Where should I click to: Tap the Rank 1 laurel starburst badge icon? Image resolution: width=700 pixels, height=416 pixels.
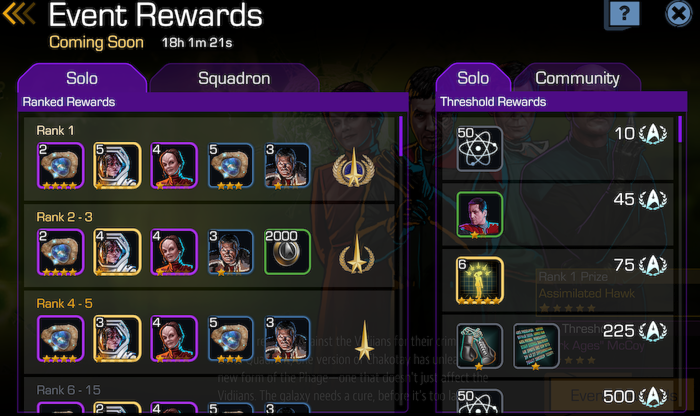coord(354,168)
